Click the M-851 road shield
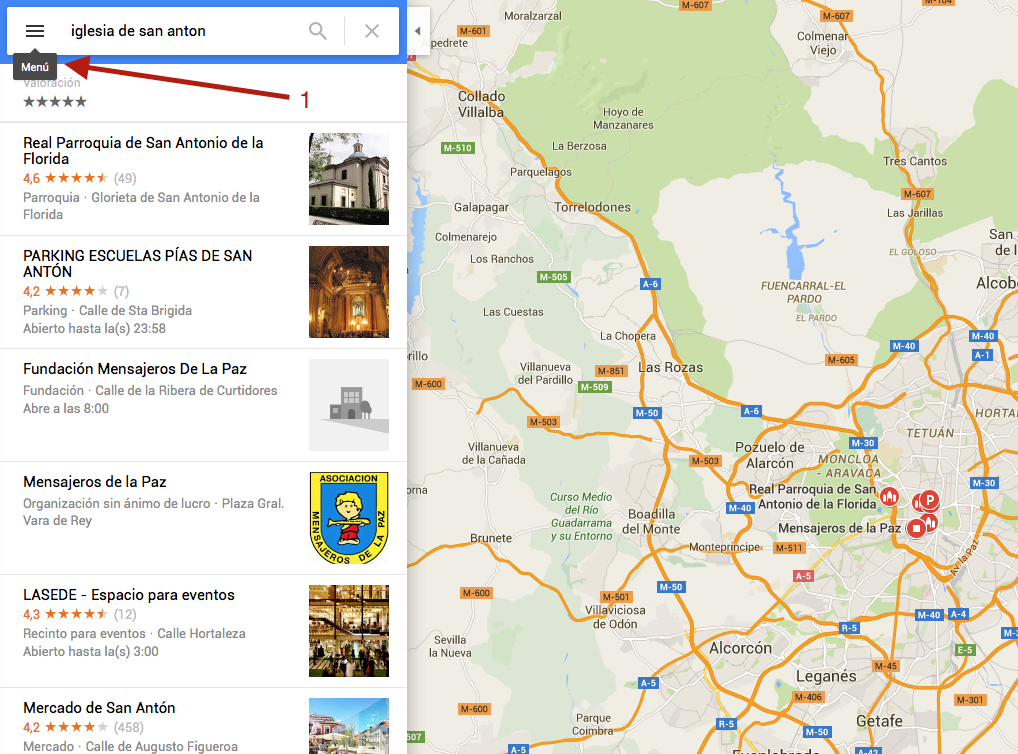1018x754 pixels. coord(611,371)
